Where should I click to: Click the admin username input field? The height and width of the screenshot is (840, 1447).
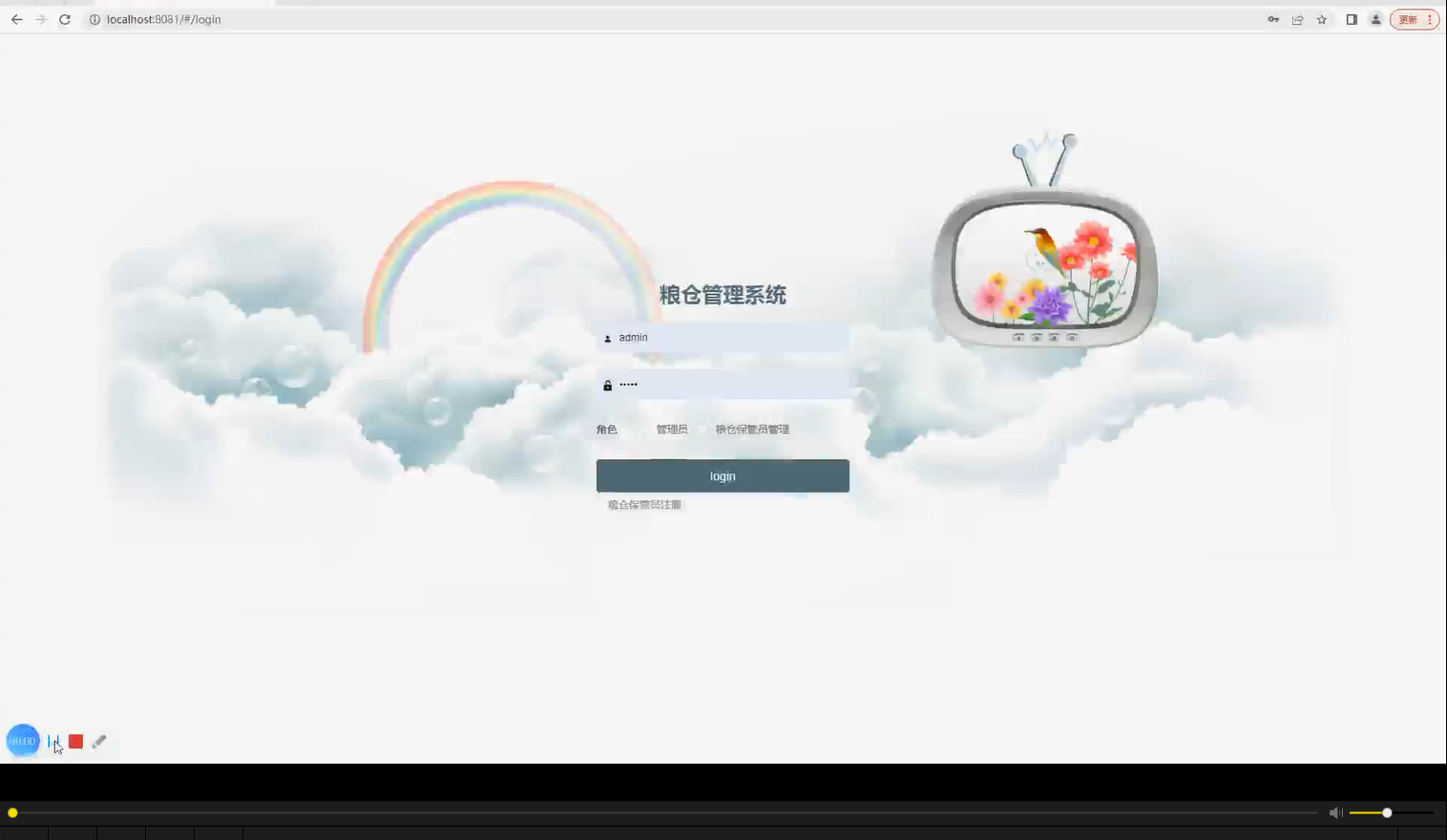pos(723,337)
